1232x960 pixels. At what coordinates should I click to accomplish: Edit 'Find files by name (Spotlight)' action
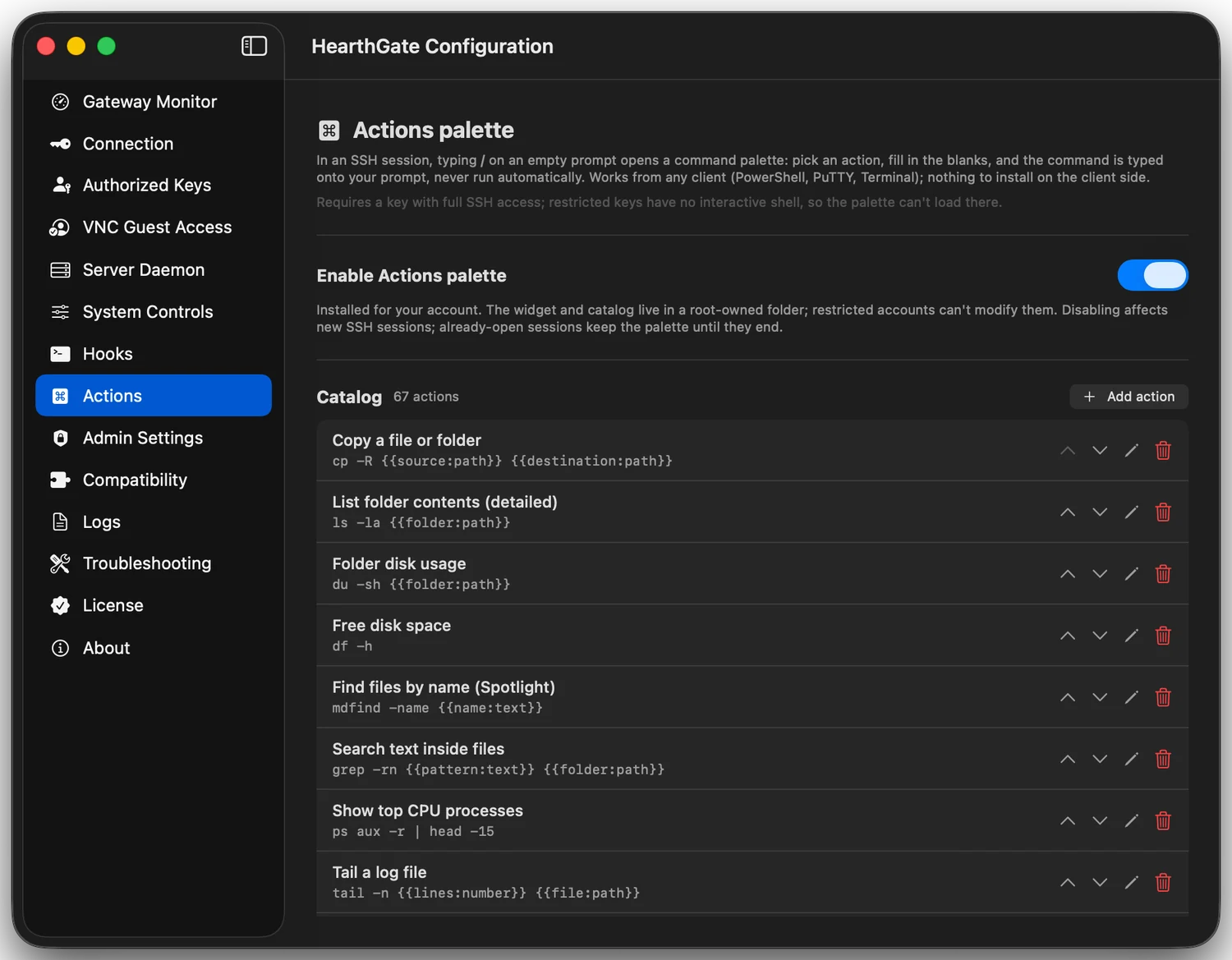[1131, 697]
